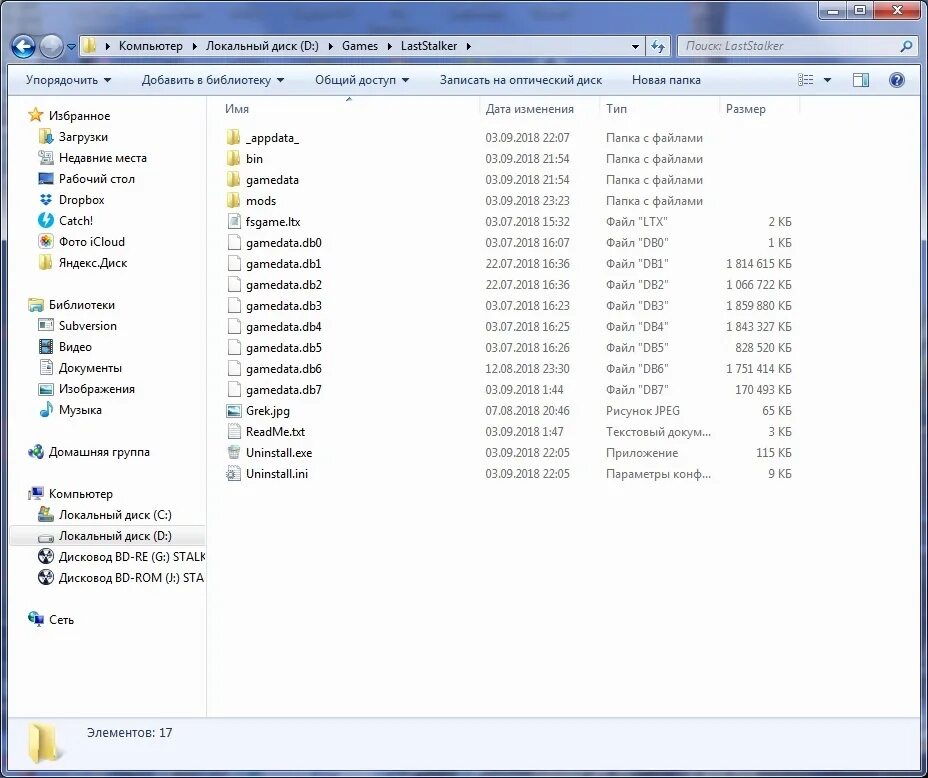928x778 pixels.
Task: Open the Документы library
Action: pyautogui.click(x=90, y=368)
